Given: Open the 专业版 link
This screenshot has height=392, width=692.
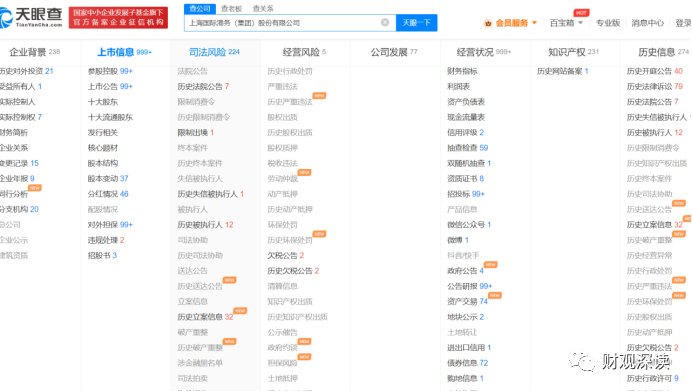Looking at the screenshot, I should tap(608, 23).
